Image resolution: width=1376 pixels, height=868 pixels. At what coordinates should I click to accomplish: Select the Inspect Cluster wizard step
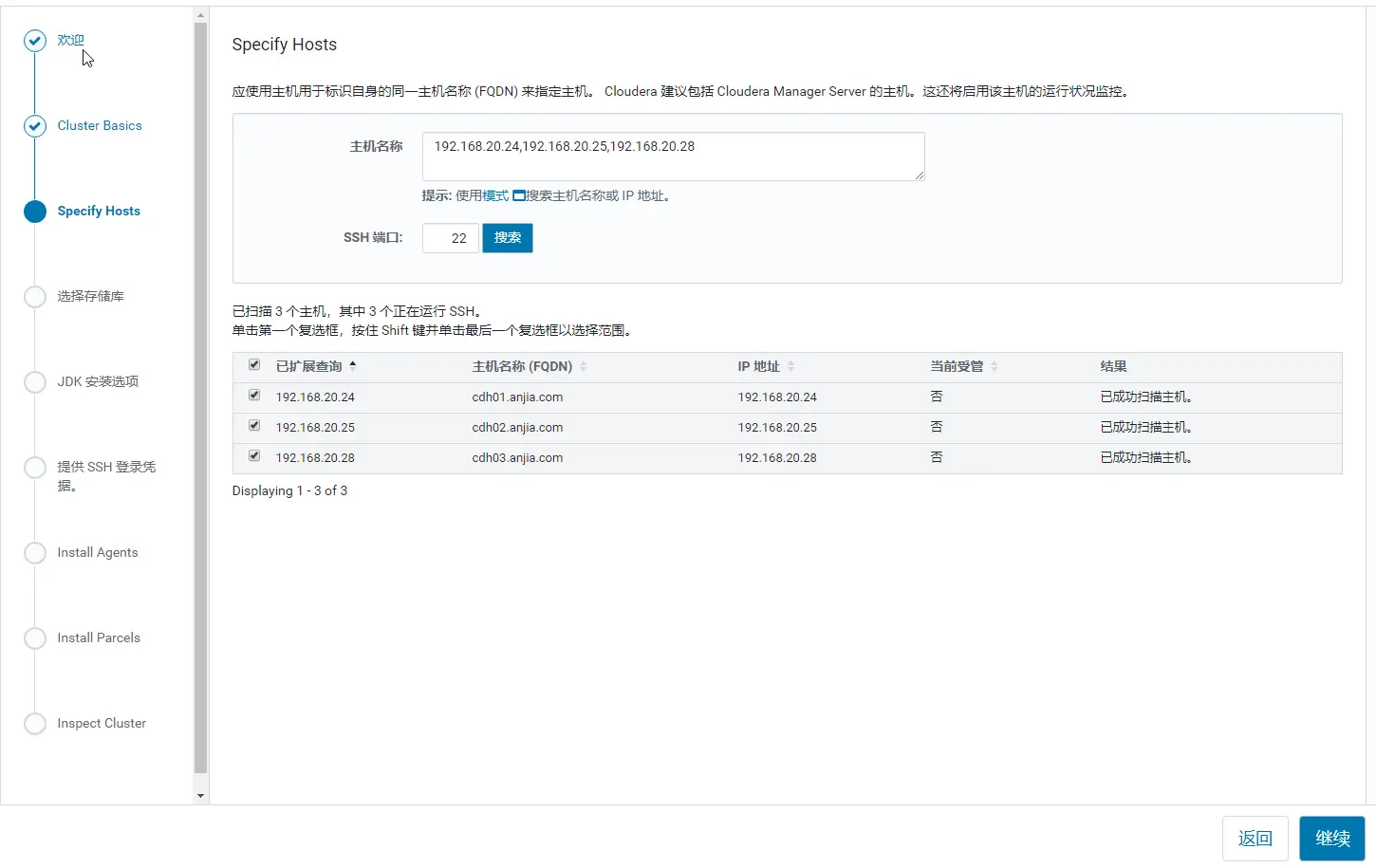pyautogui.click(x=102, y=723)
